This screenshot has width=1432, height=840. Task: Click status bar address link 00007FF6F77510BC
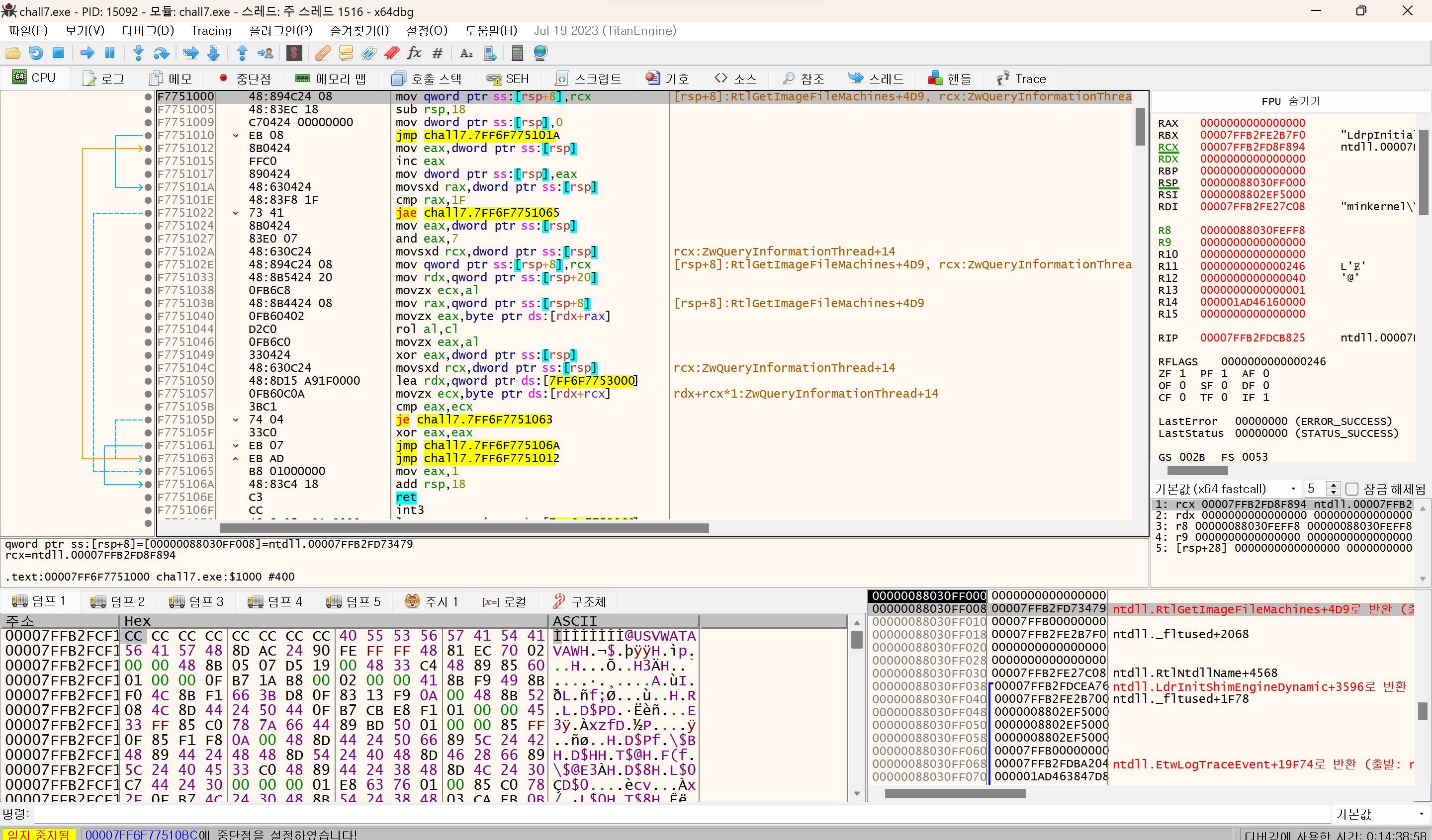coord(141,835)
